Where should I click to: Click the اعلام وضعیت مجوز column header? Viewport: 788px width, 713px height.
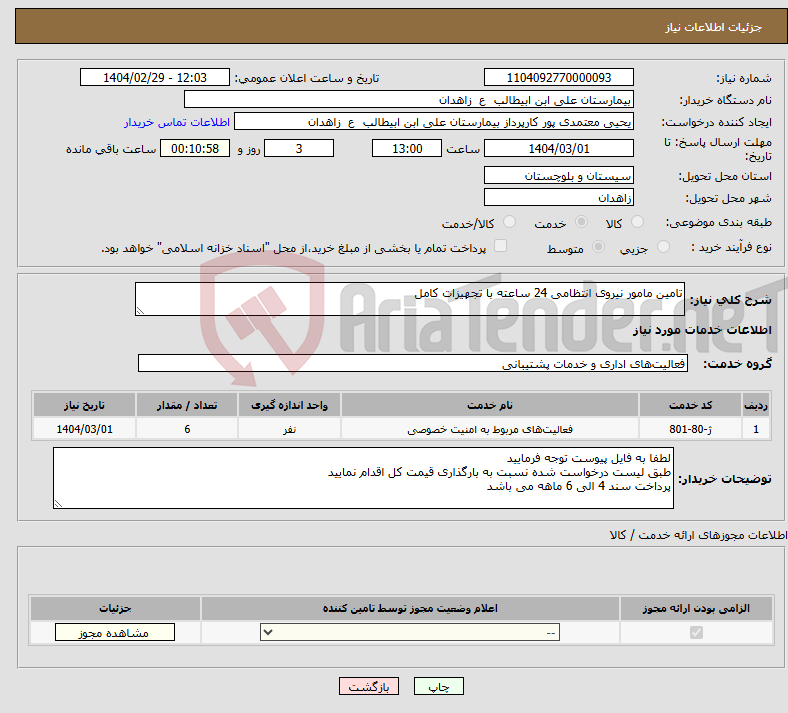pos(410,608)
